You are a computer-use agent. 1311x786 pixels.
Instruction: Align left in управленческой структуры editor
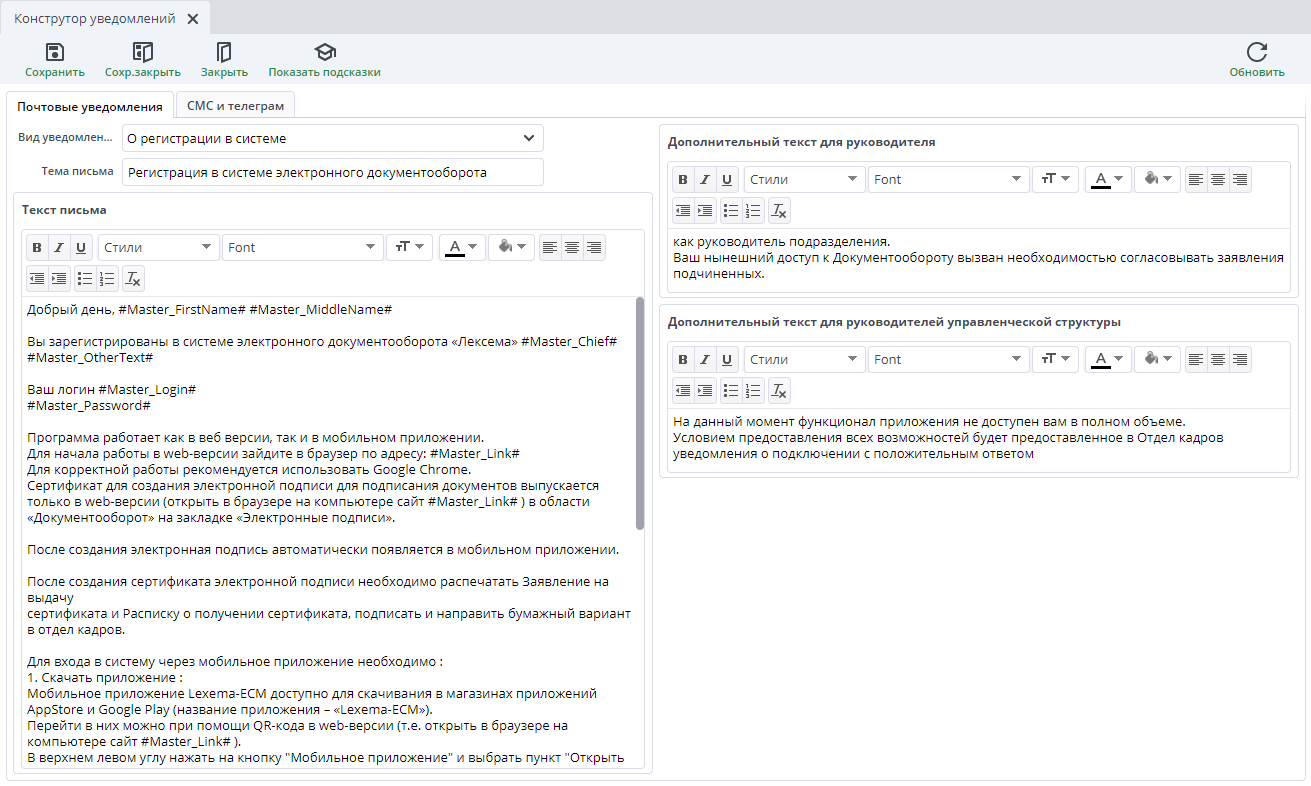[x=1196, y=360]
